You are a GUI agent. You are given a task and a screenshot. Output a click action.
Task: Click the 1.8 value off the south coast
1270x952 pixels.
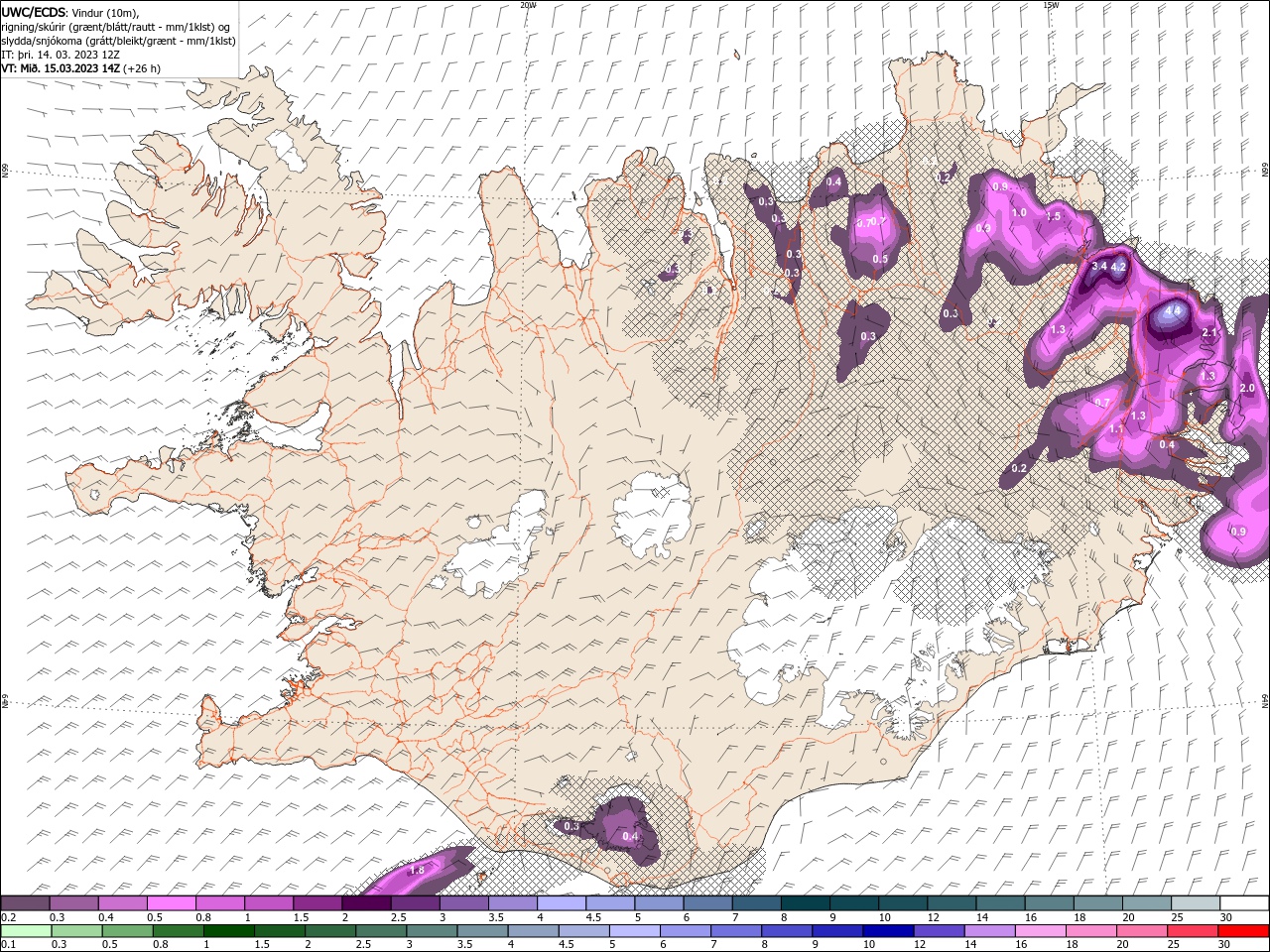point(417,870)
